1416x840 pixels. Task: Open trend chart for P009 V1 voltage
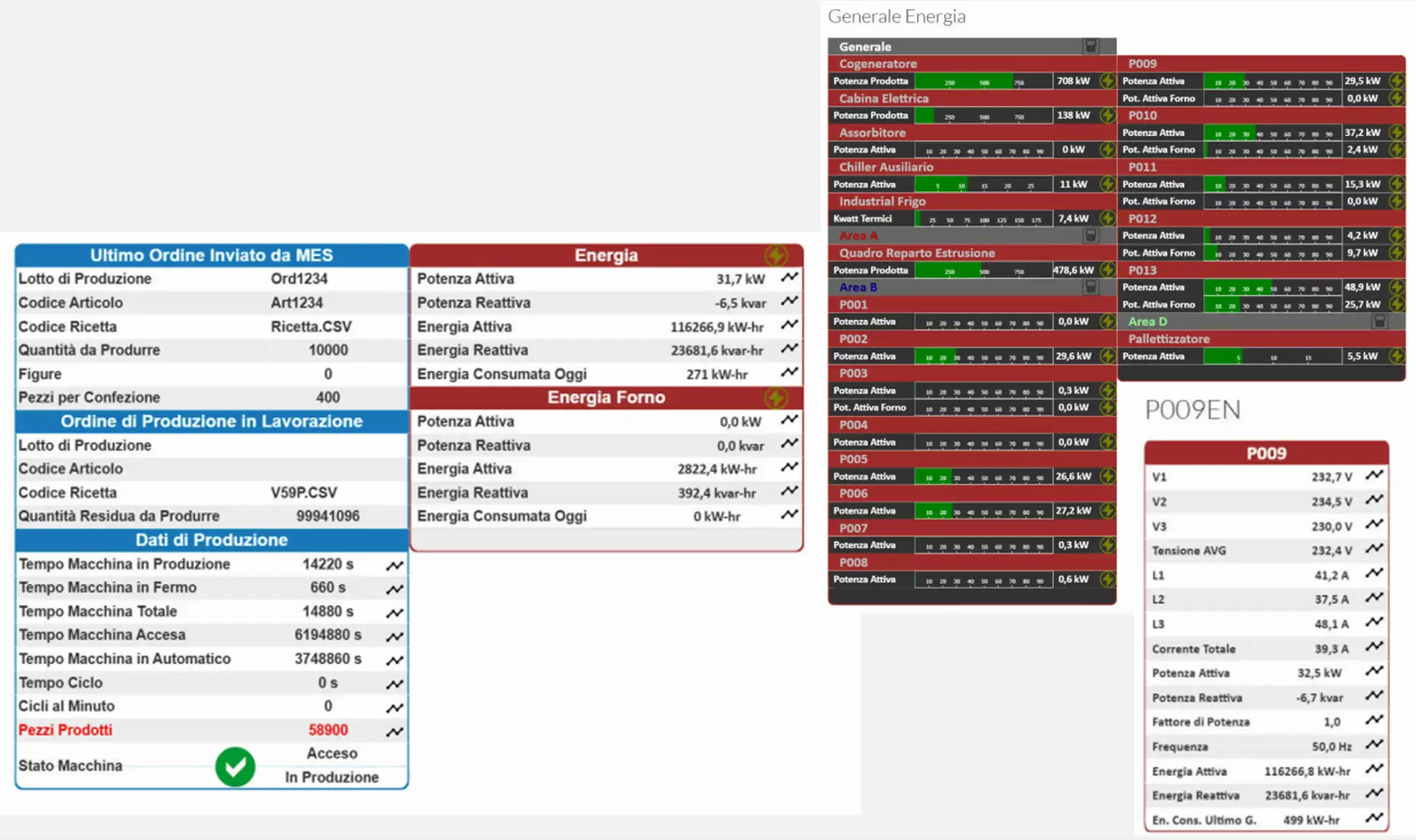(x=1374, y=475)
